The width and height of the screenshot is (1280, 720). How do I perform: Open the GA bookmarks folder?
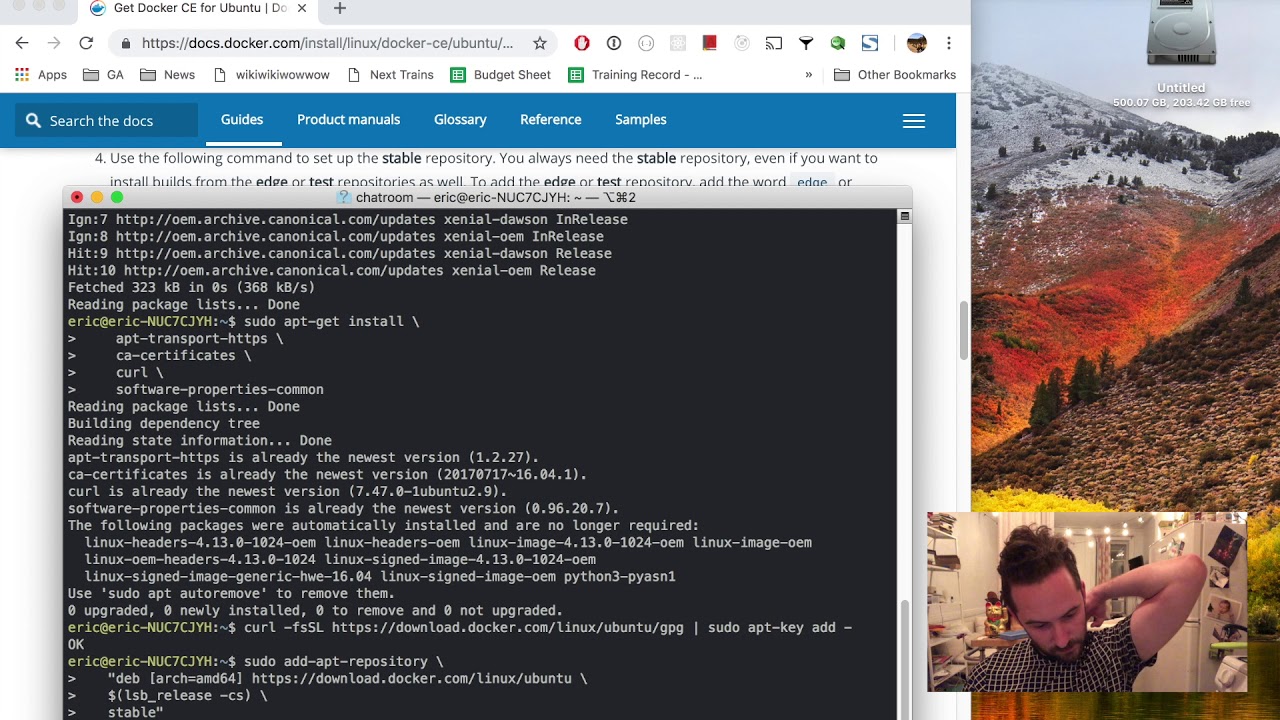[104, 75]
